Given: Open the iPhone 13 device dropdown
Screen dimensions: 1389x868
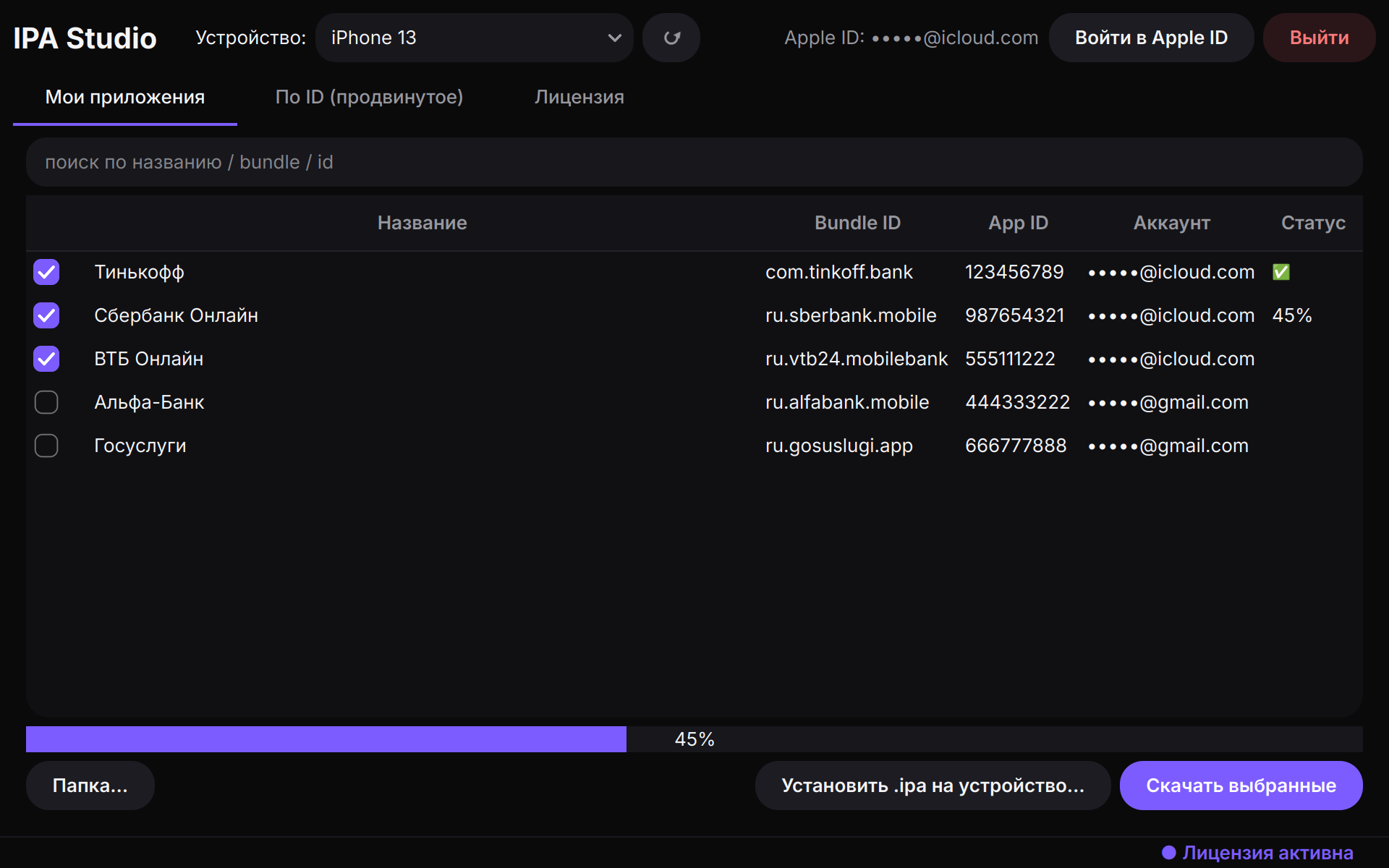Looking at the screenshot, I should pyautogui.click(x=475, y=38).
